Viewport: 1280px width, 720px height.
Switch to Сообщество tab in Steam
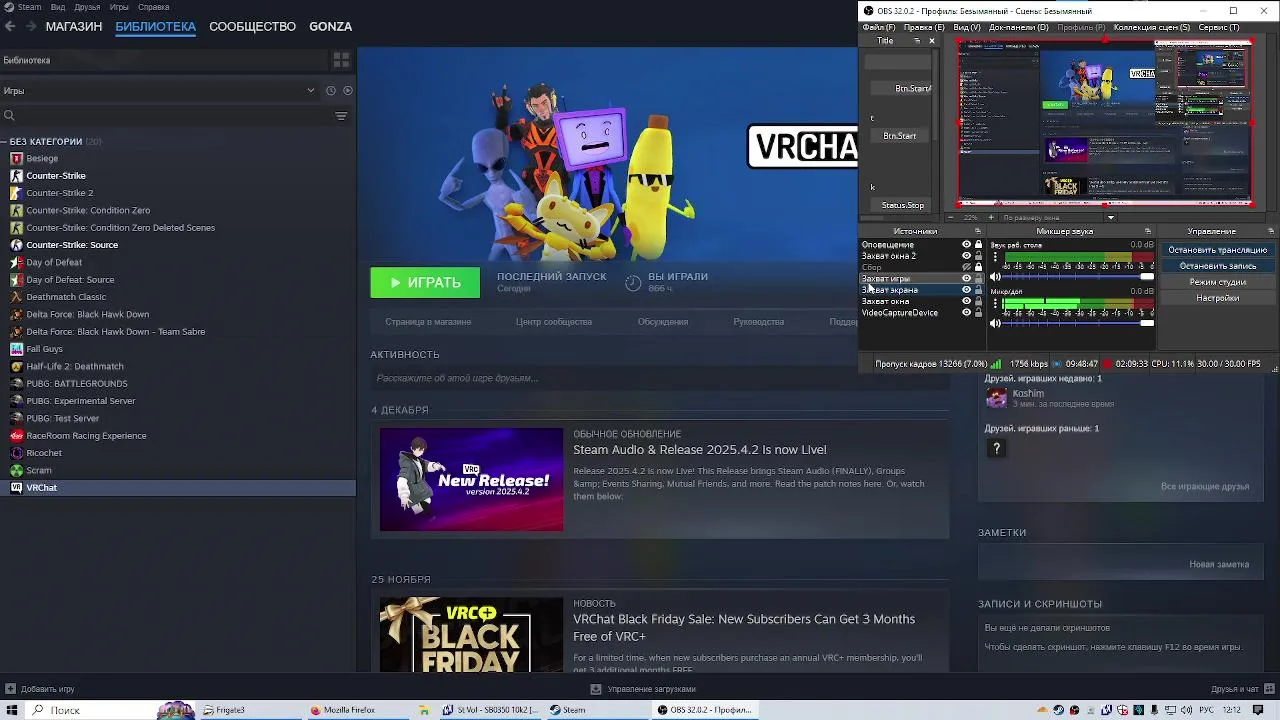point(252,26)
